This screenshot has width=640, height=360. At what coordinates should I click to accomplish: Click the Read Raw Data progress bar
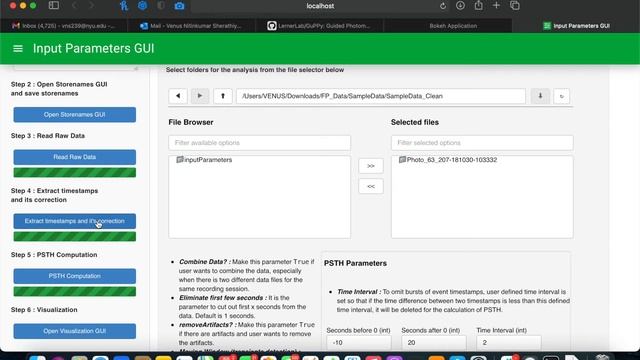[x=75, y=172]
